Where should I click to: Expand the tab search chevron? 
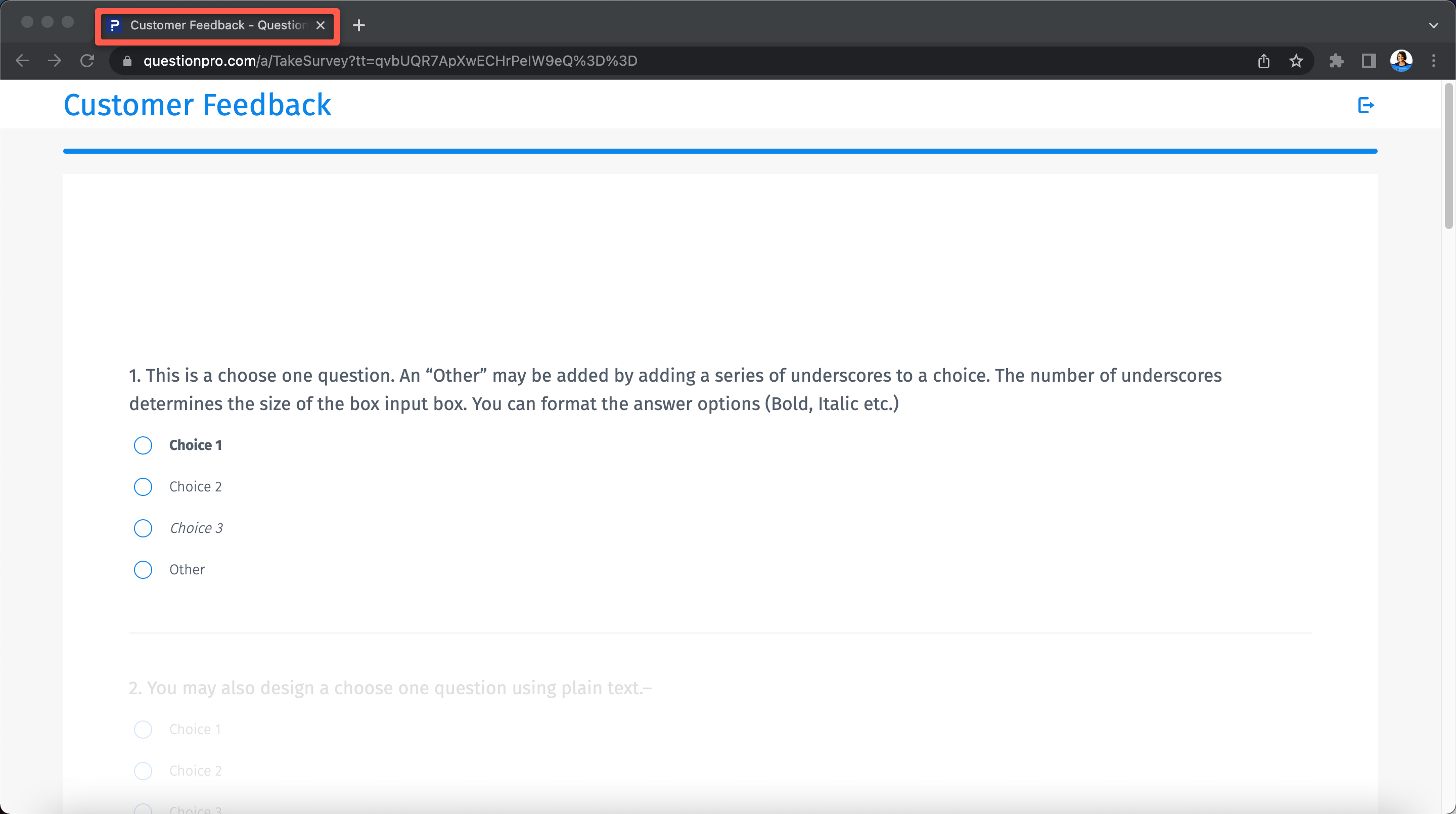pyautogui.click(x=1433, y=25)
